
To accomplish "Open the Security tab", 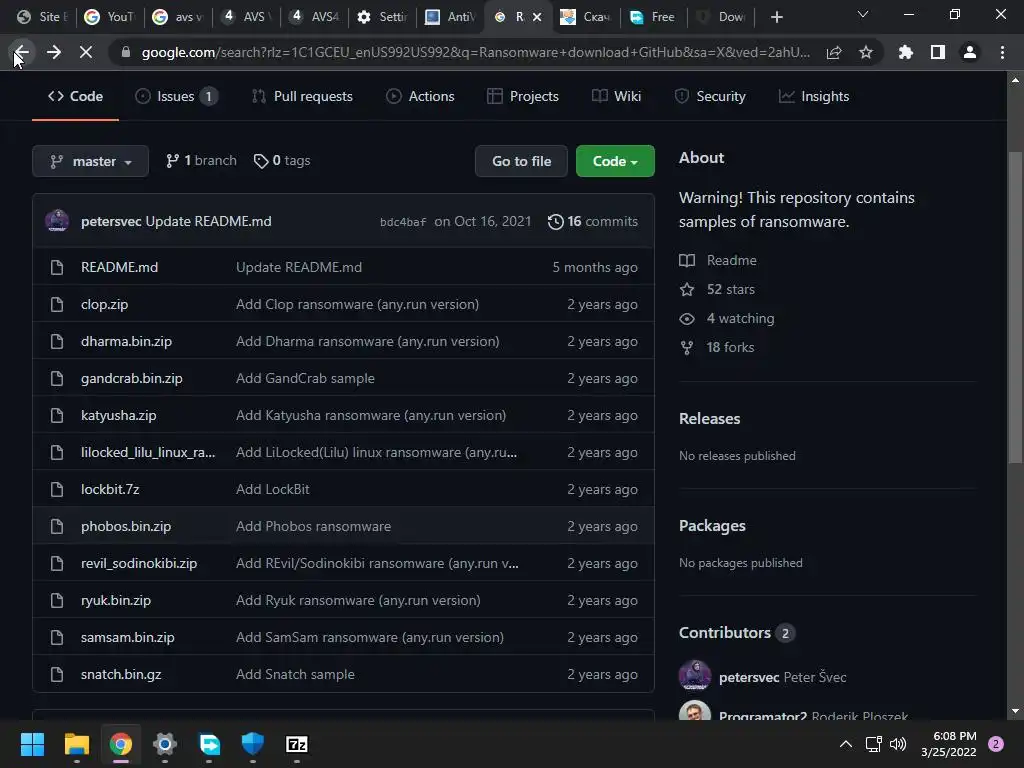I will pos(710,97).
